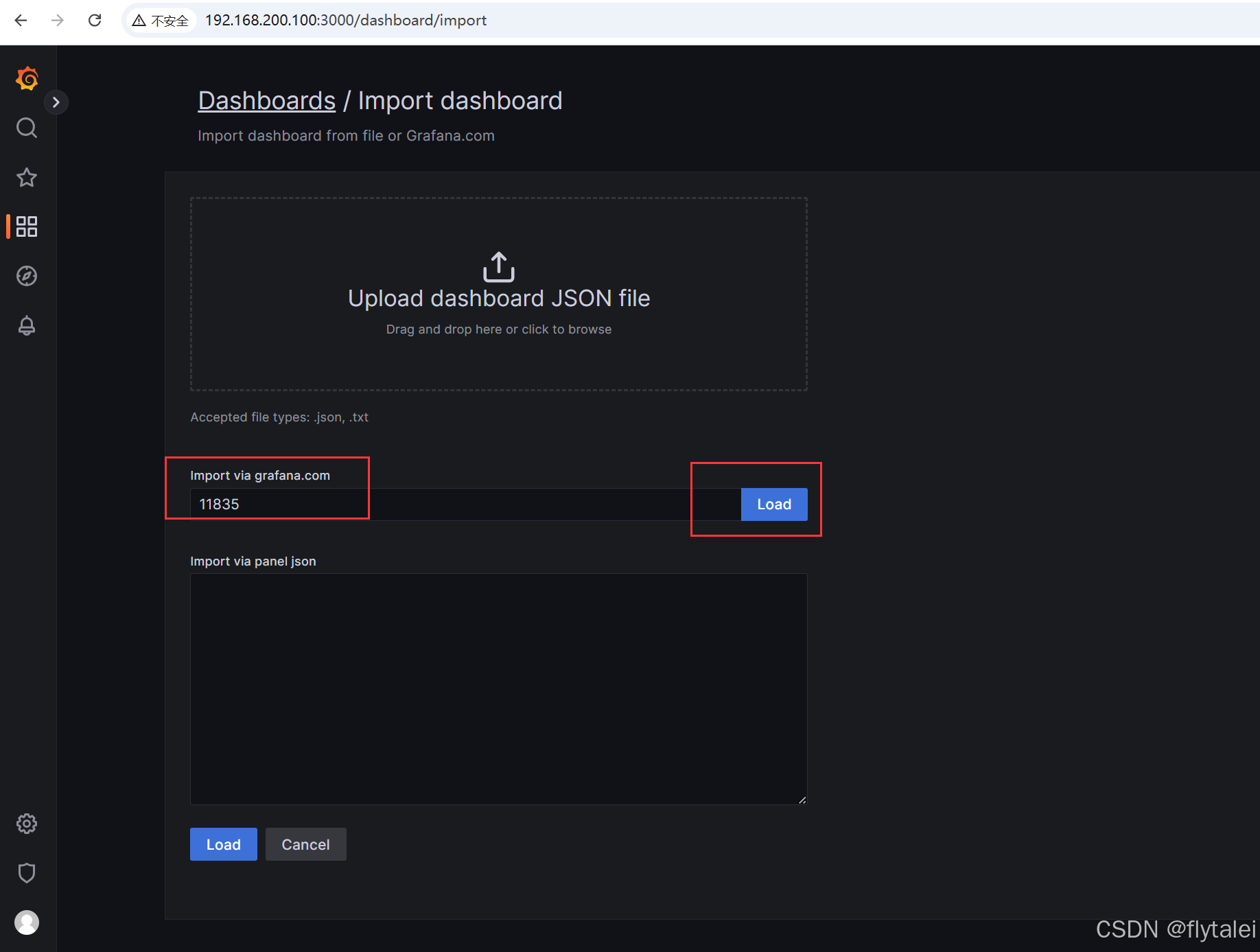The image size is (1260, 952).
Task: Focus the grafana.com dashboard ID input field
Action: point(465,504)
